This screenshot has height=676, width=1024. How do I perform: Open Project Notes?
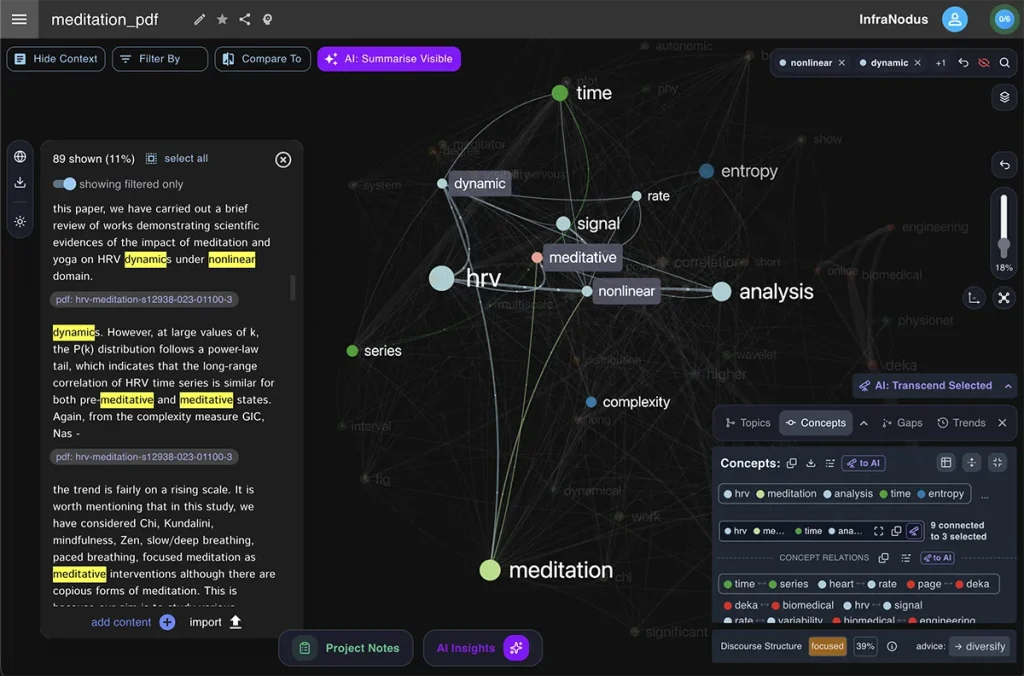346,648
